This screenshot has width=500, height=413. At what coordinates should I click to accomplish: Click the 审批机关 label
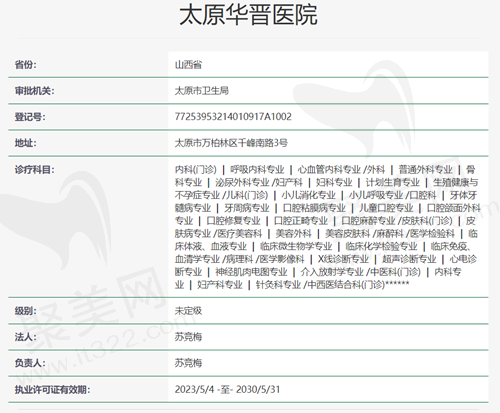34,91
